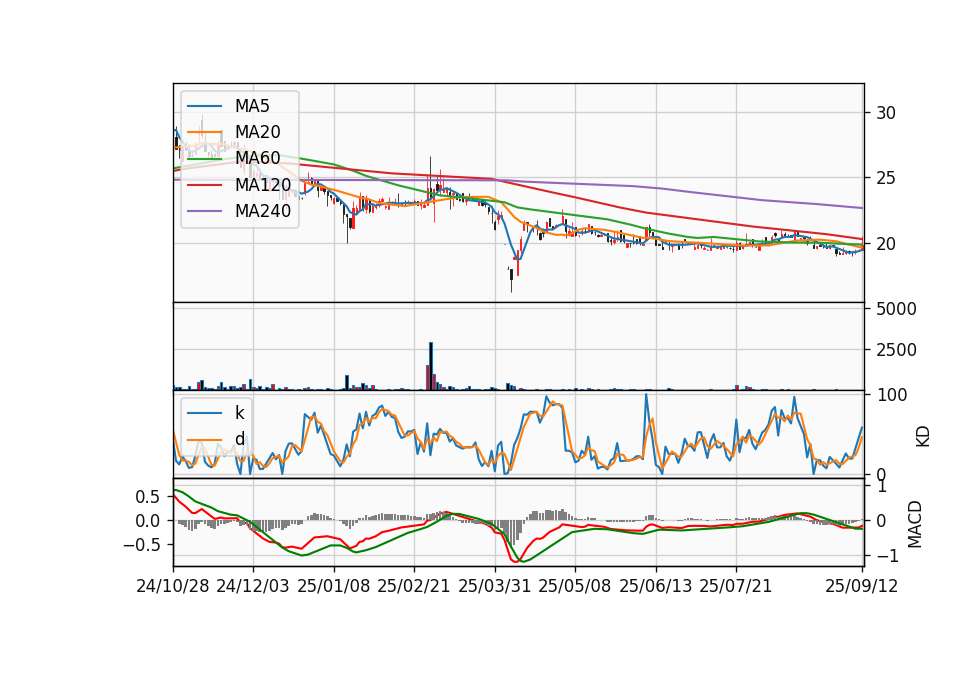960x690 pixels.
Task: Click the price axis value 20
Action: [886, 244]
